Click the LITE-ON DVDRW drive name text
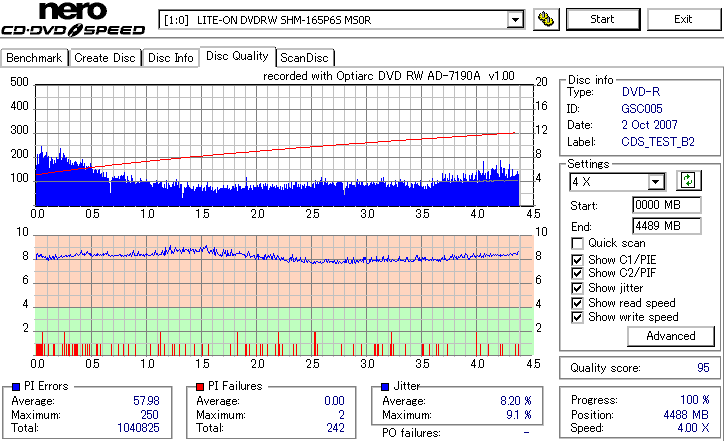 (284, 20)
